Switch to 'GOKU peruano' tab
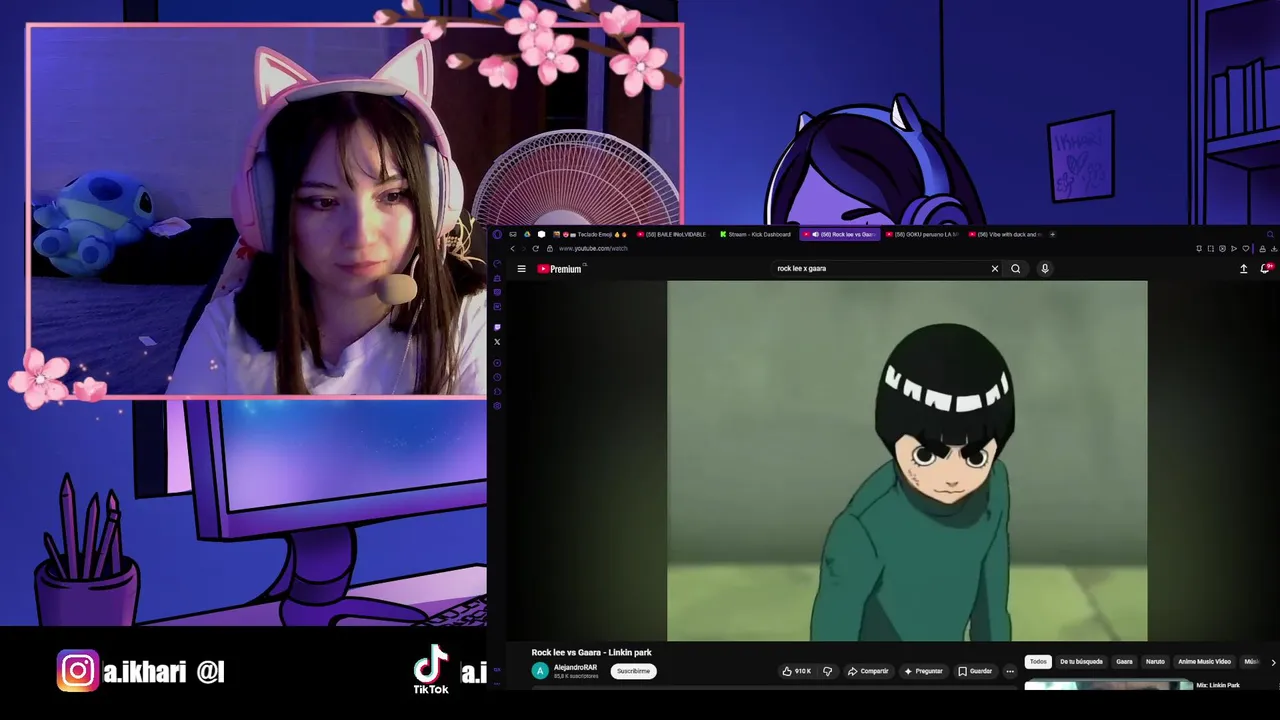 (x=922, y=234)
